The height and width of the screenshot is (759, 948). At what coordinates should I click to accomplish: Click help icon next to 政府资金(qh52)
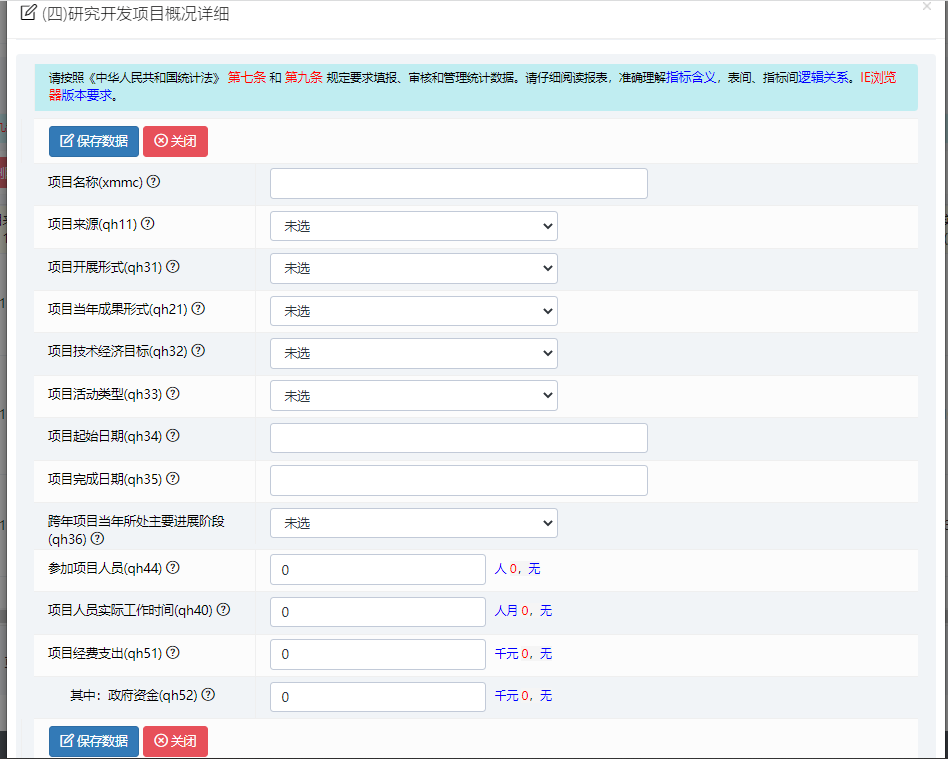click(208, 695)
